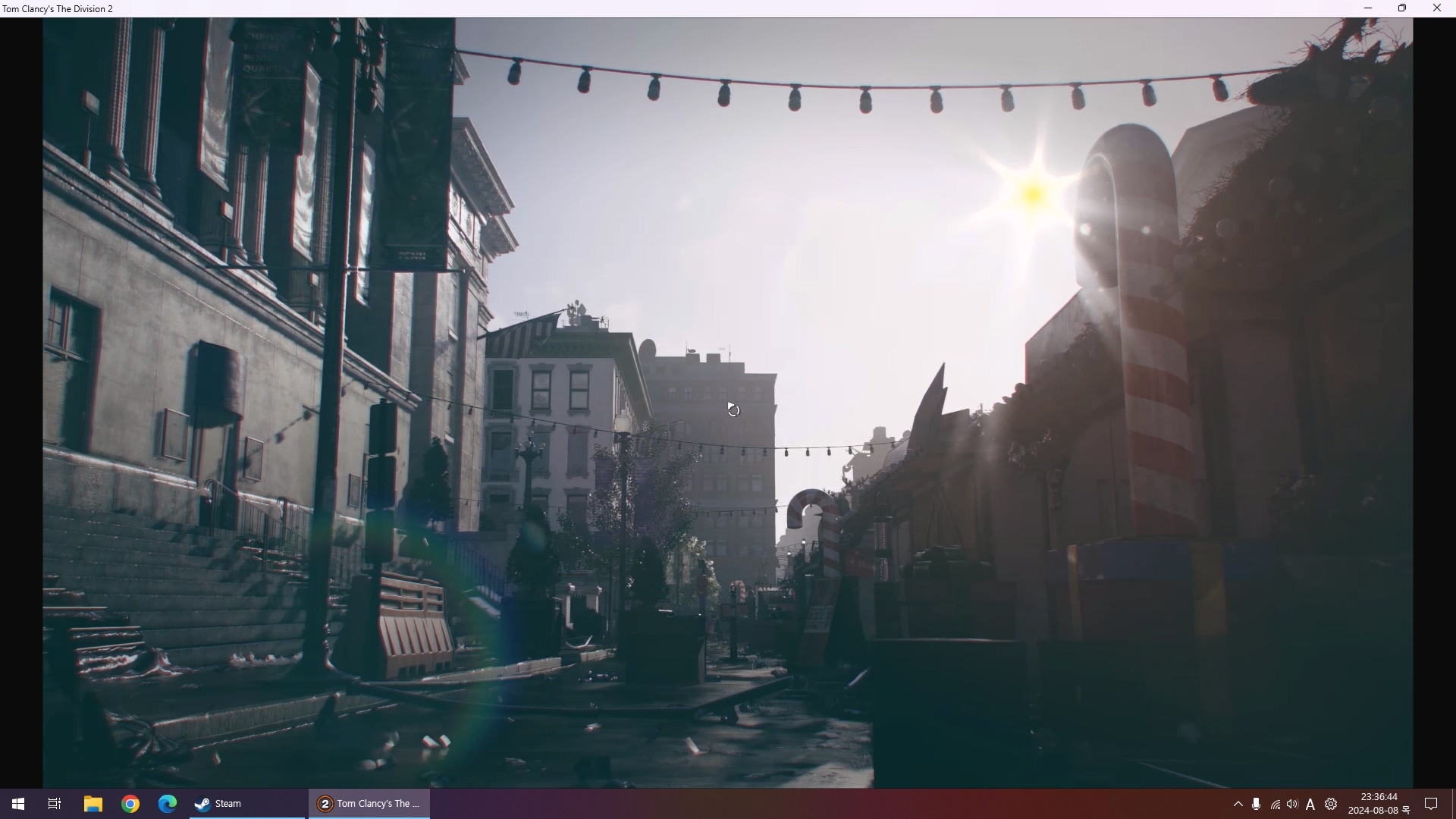Click the microphone icon in the system tray
The image size is (1456, 819).
click(x=1256, y=805)
